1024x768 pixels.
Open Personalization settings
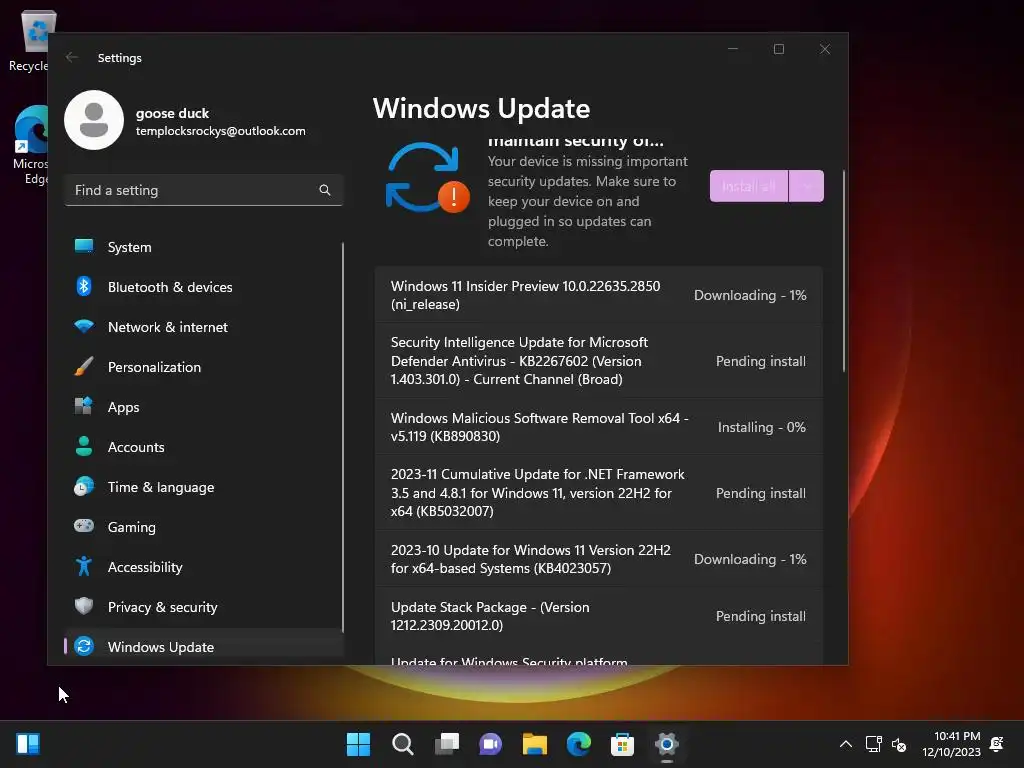204,367
